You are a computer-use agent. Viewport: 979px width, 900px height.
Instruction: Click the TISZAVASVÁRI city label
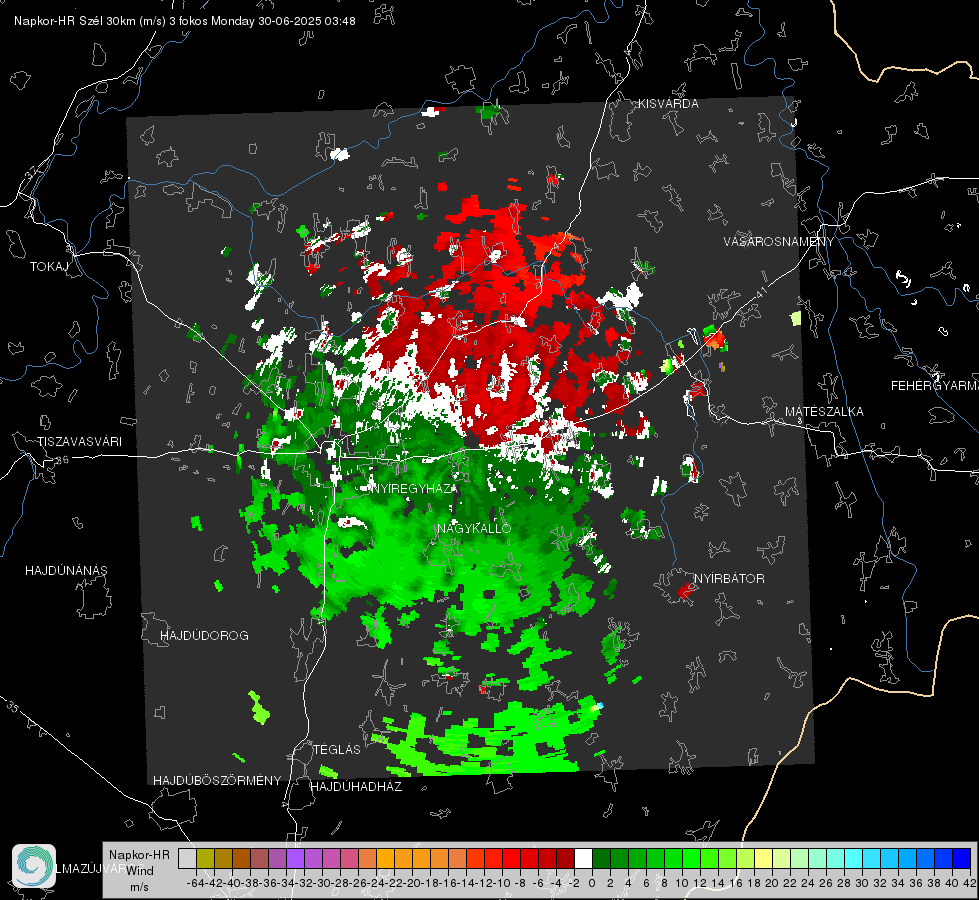[x=79, y=442]
